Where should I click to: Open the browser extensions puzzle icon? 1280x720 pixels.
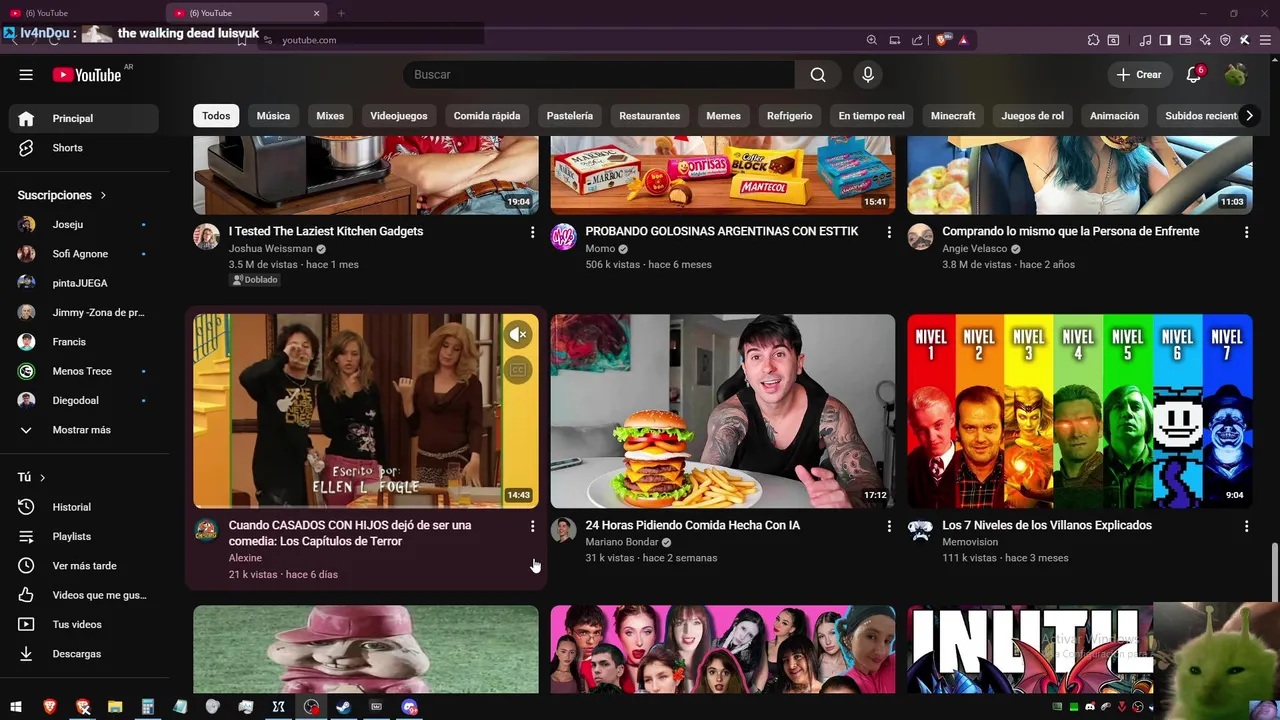tap(1093, 40)
